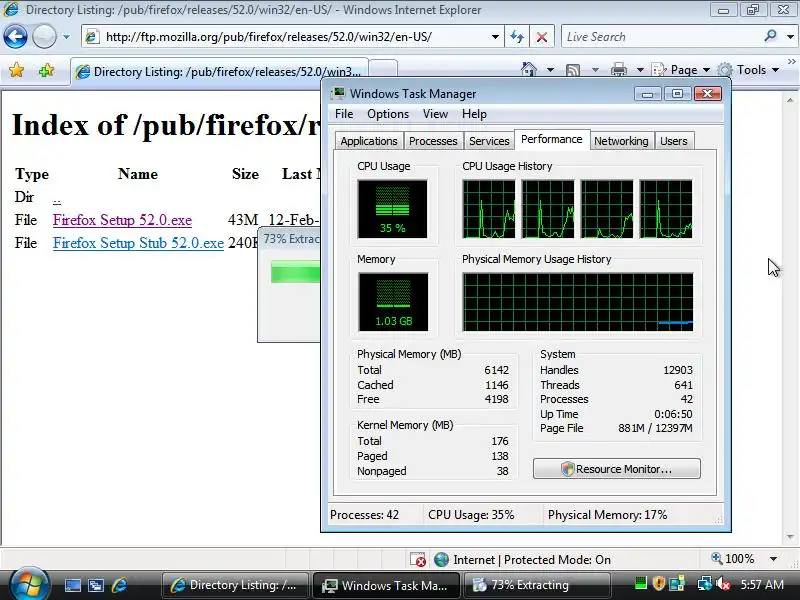Switch to the Networking tab

[621, 141]
